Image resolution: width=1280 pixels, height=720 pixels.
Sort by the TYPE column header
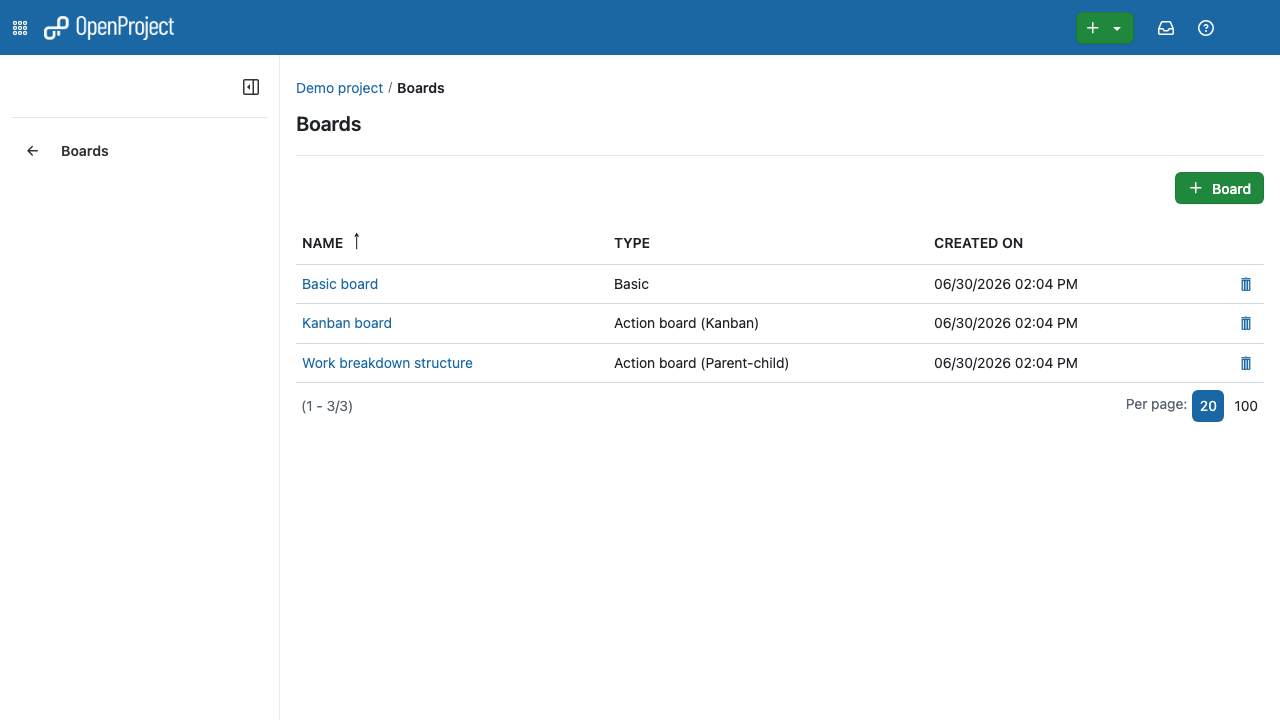coord(632,243)
